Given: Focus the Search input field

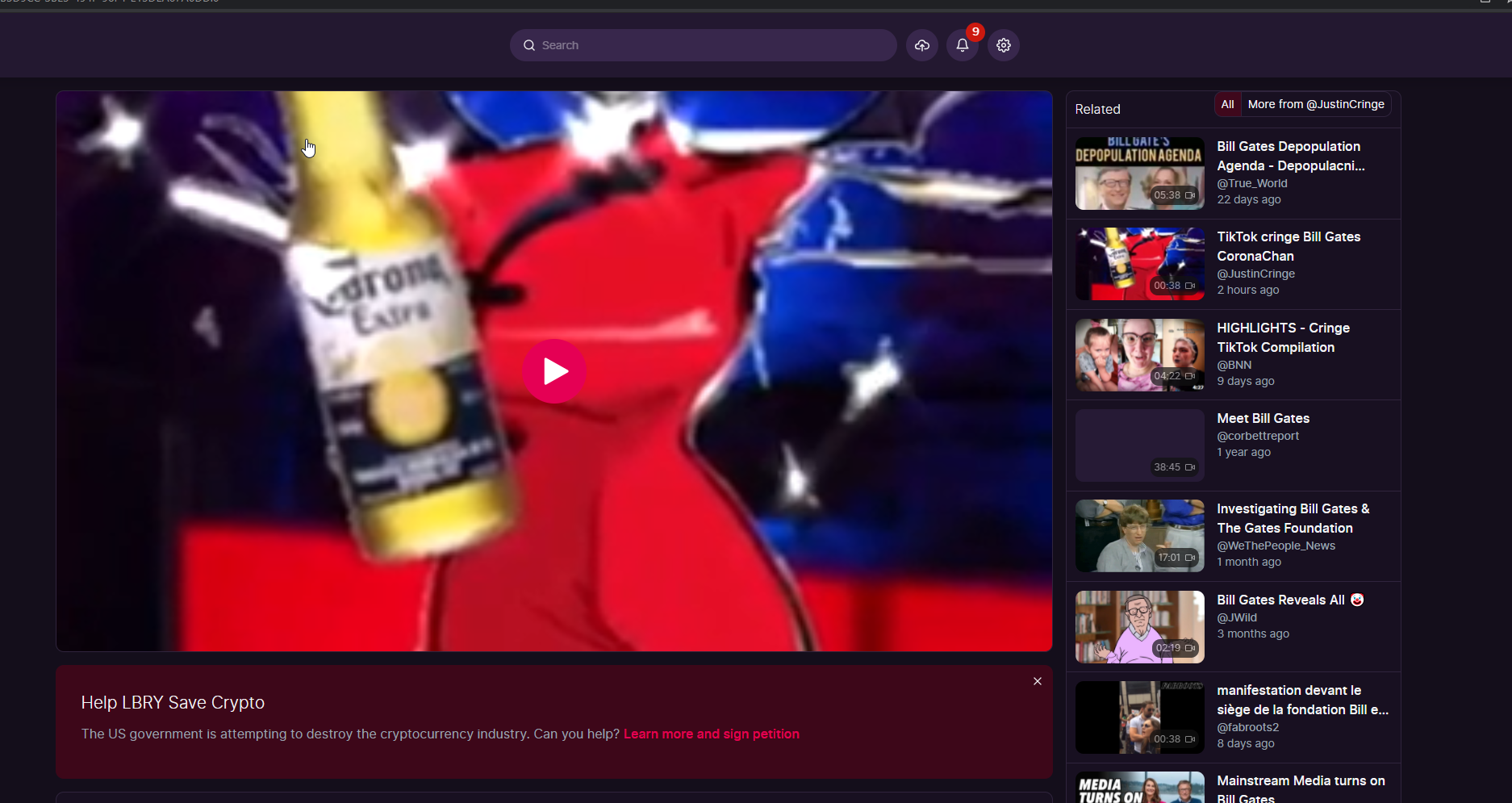Looking at the screenshot, I should tap(703, 45).
